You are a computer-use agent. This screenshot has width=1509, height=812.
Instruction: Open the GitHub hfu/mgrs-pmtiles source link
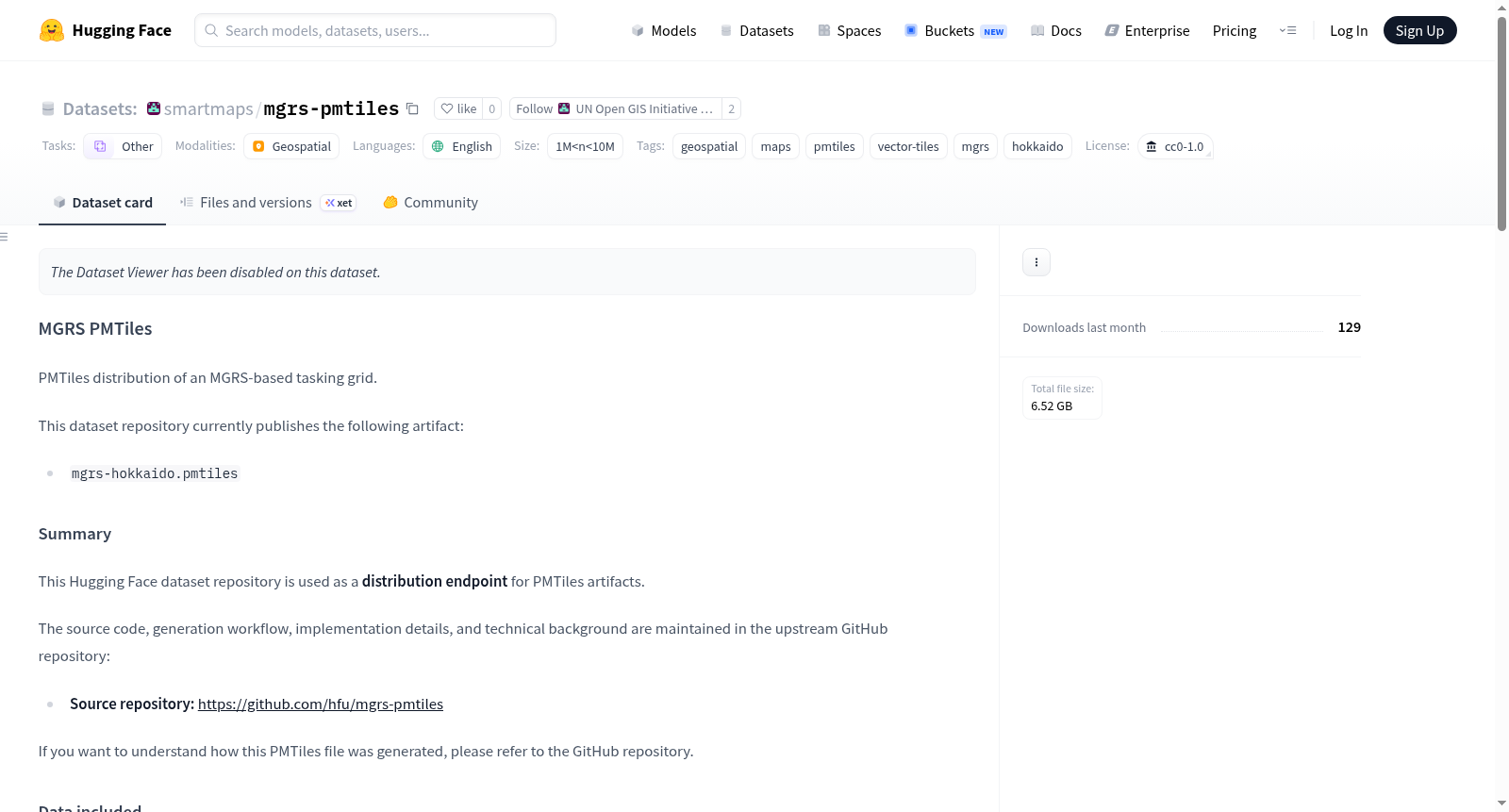coord(321,704)
